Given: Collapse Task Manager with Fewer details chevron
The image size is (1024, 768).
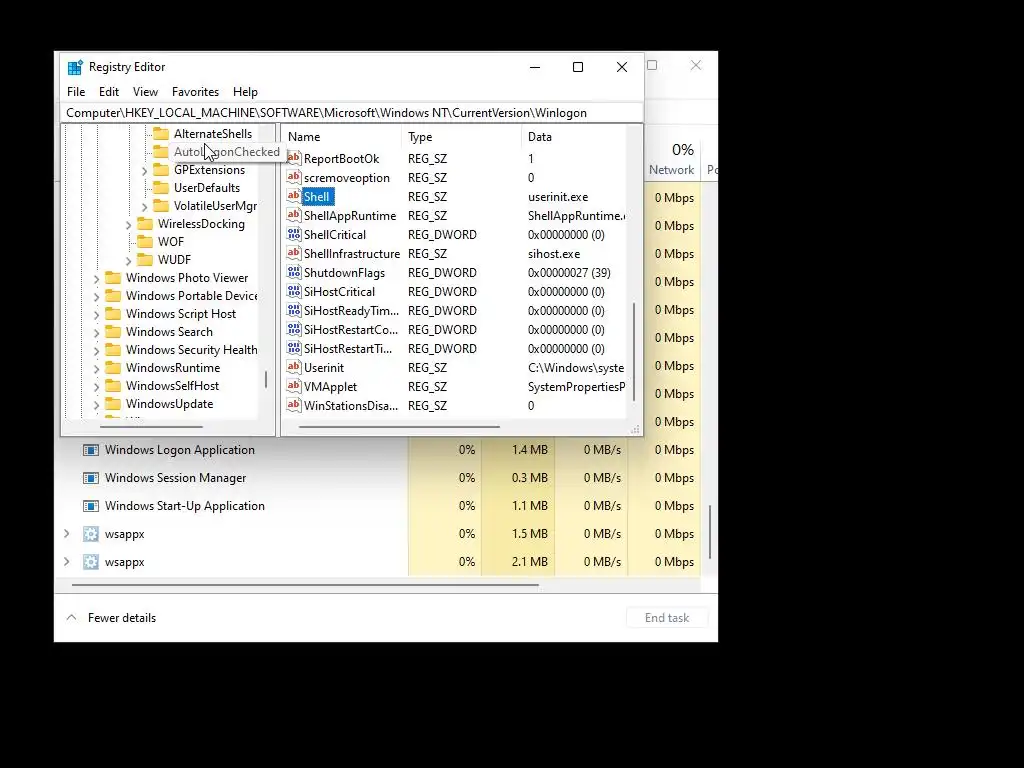Looking at the screenshot, I should [x=71, y=617].
